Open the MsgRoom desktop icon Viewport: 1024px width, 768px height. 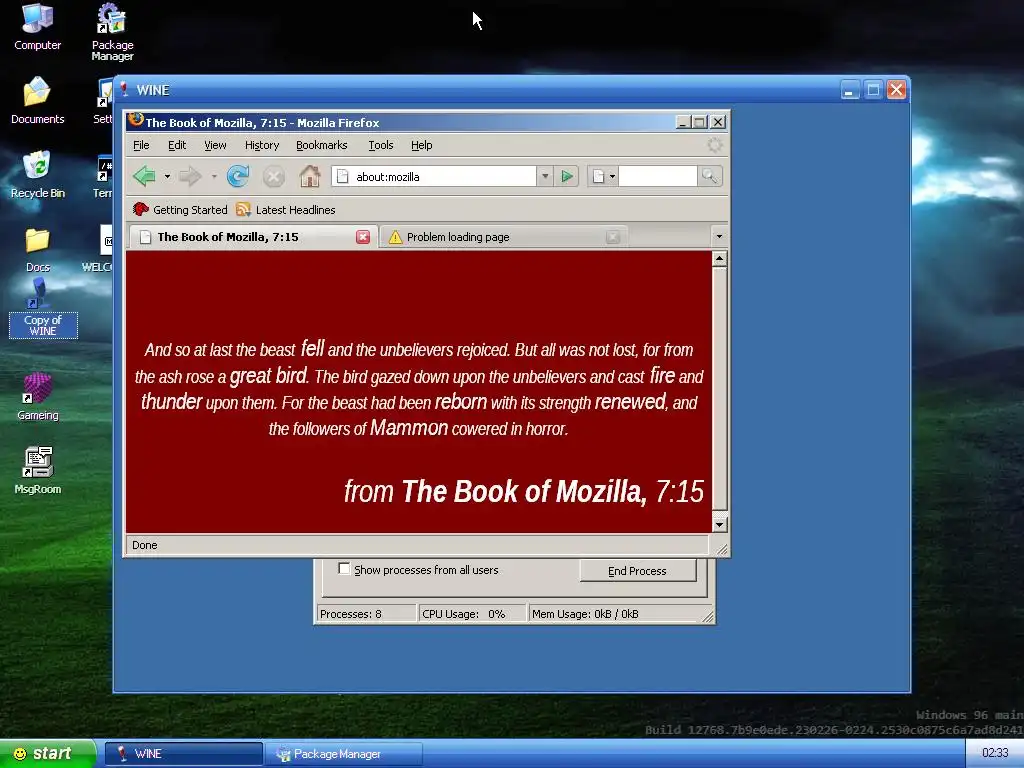37,471
